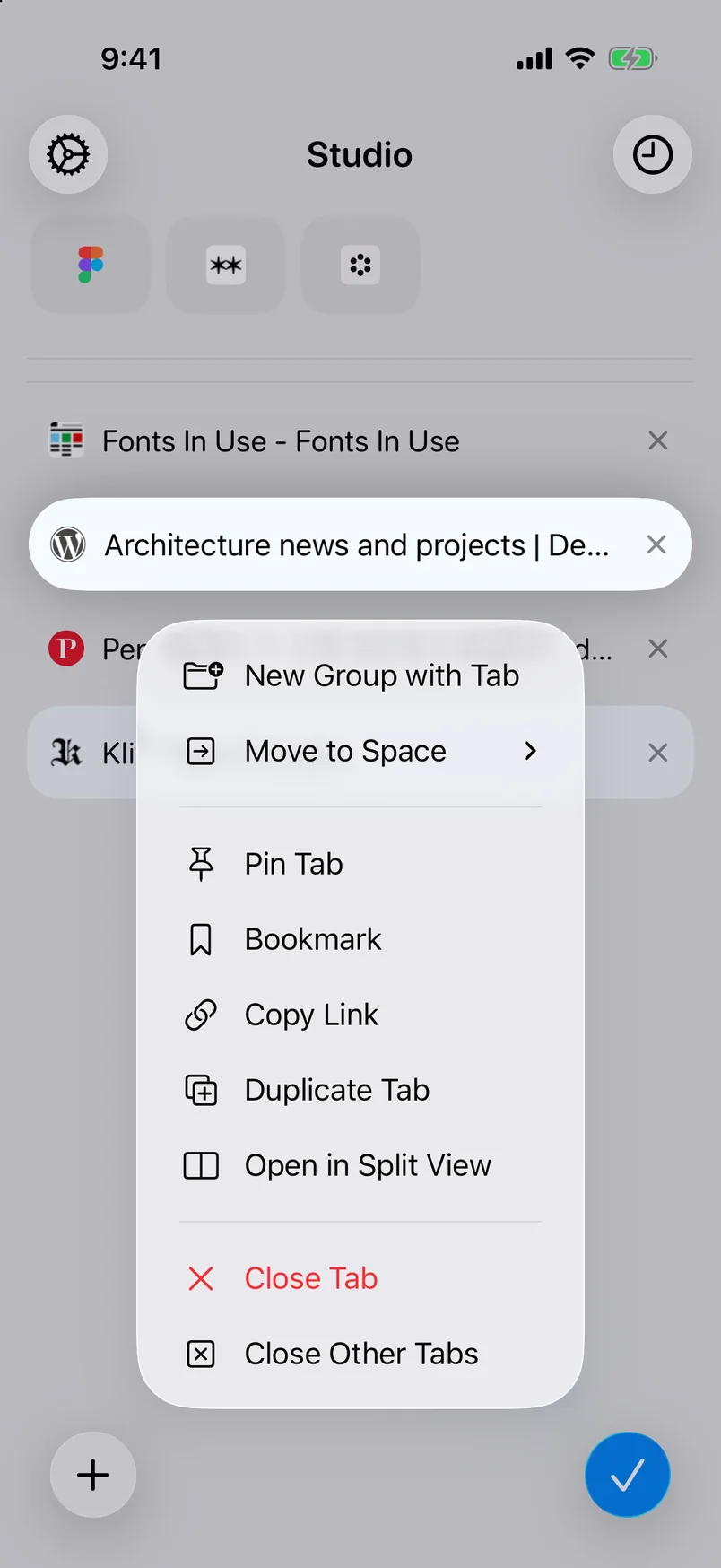Image resolution: width=721 pixels, height=1568 pixels.
Task: Choose Move to Space menu entry
Action: click(x=360, y=751)
